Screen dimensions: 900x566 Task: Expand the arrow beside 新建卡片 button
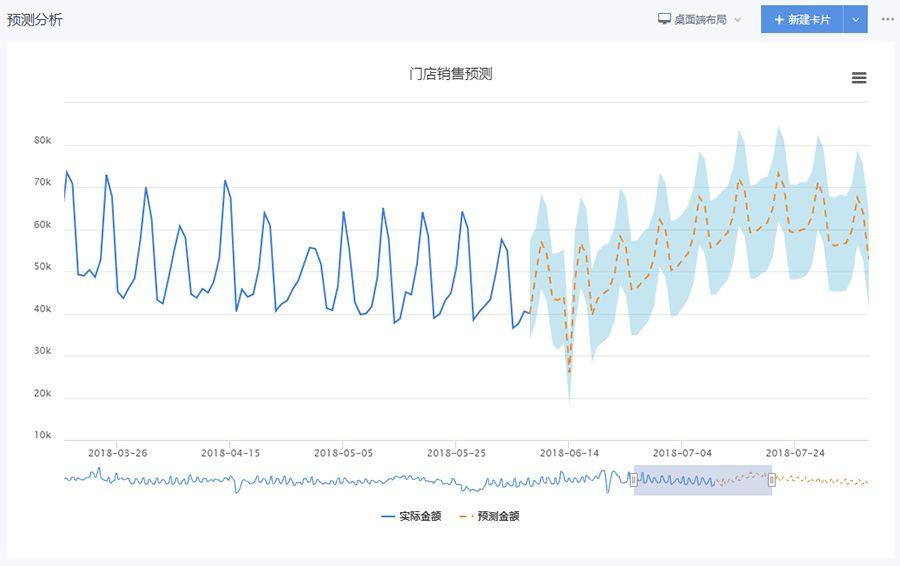click(855, 20)
